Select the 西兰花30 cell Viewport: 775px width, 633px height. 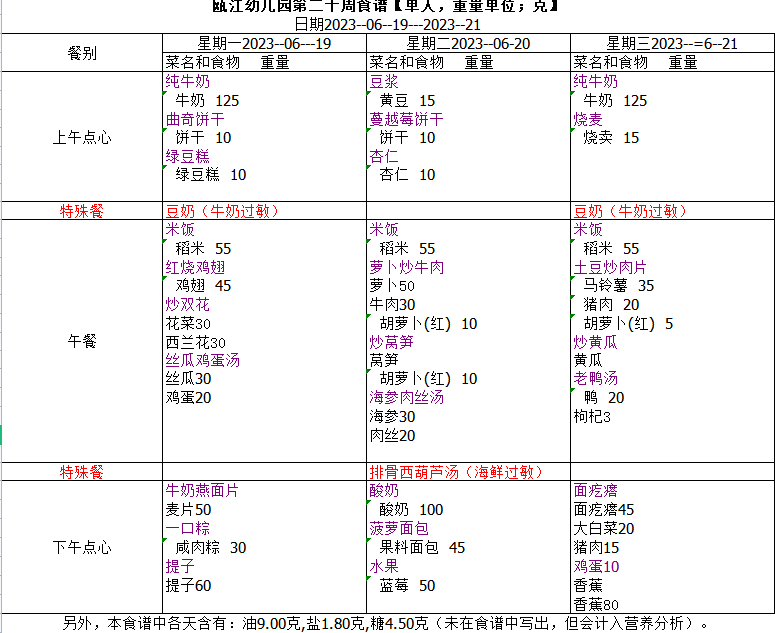195,342
